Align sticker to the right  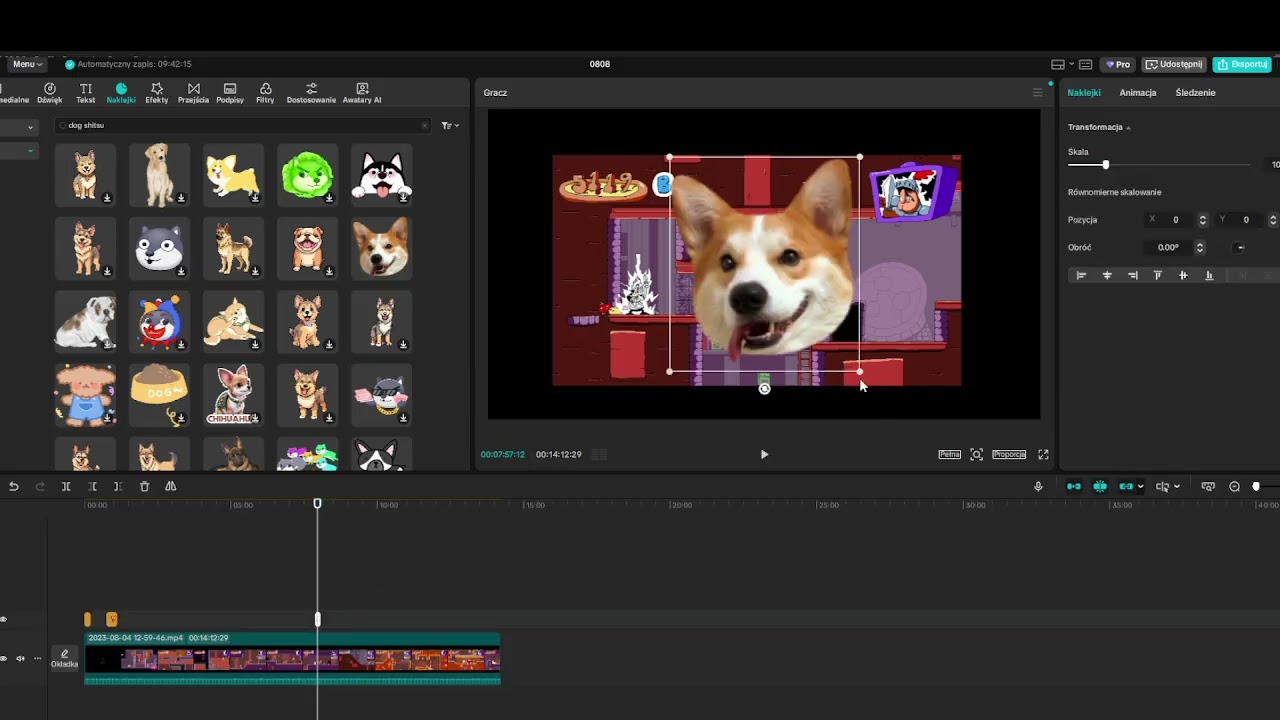point(1133,275)
